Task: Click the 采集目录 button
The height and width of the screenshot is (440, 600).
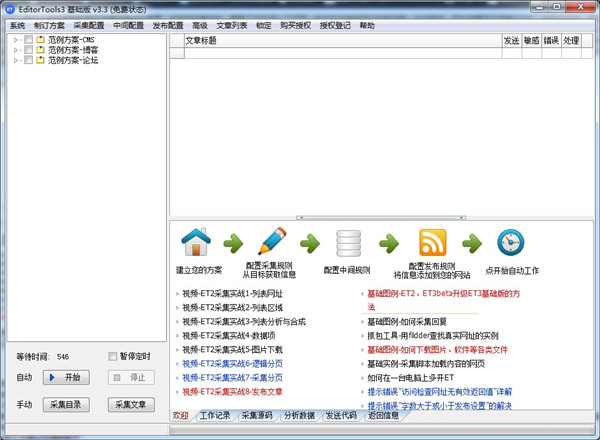Action: [66, 405]
